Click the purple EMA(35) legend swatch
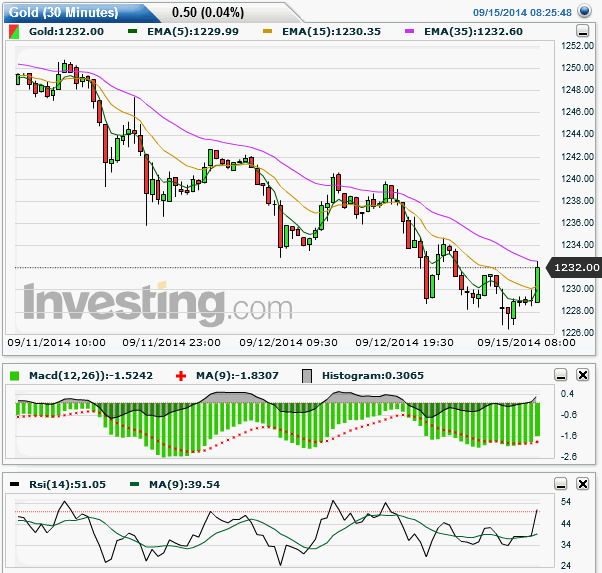 409,31
